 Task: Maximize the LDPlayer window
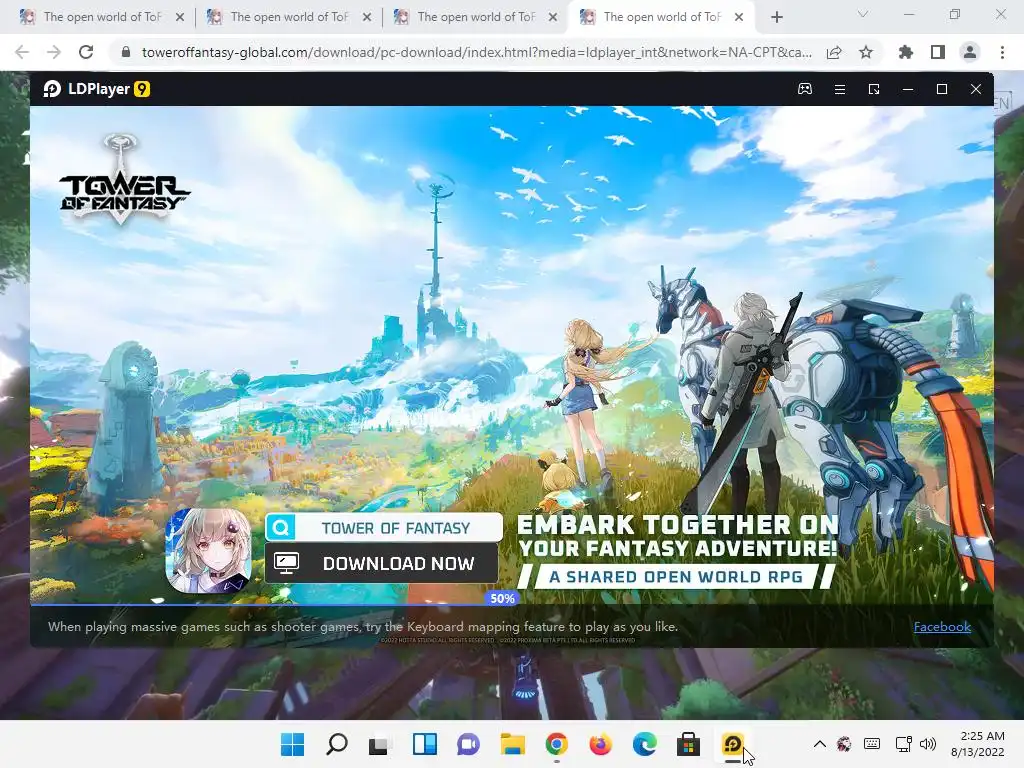tap(942, 89)
